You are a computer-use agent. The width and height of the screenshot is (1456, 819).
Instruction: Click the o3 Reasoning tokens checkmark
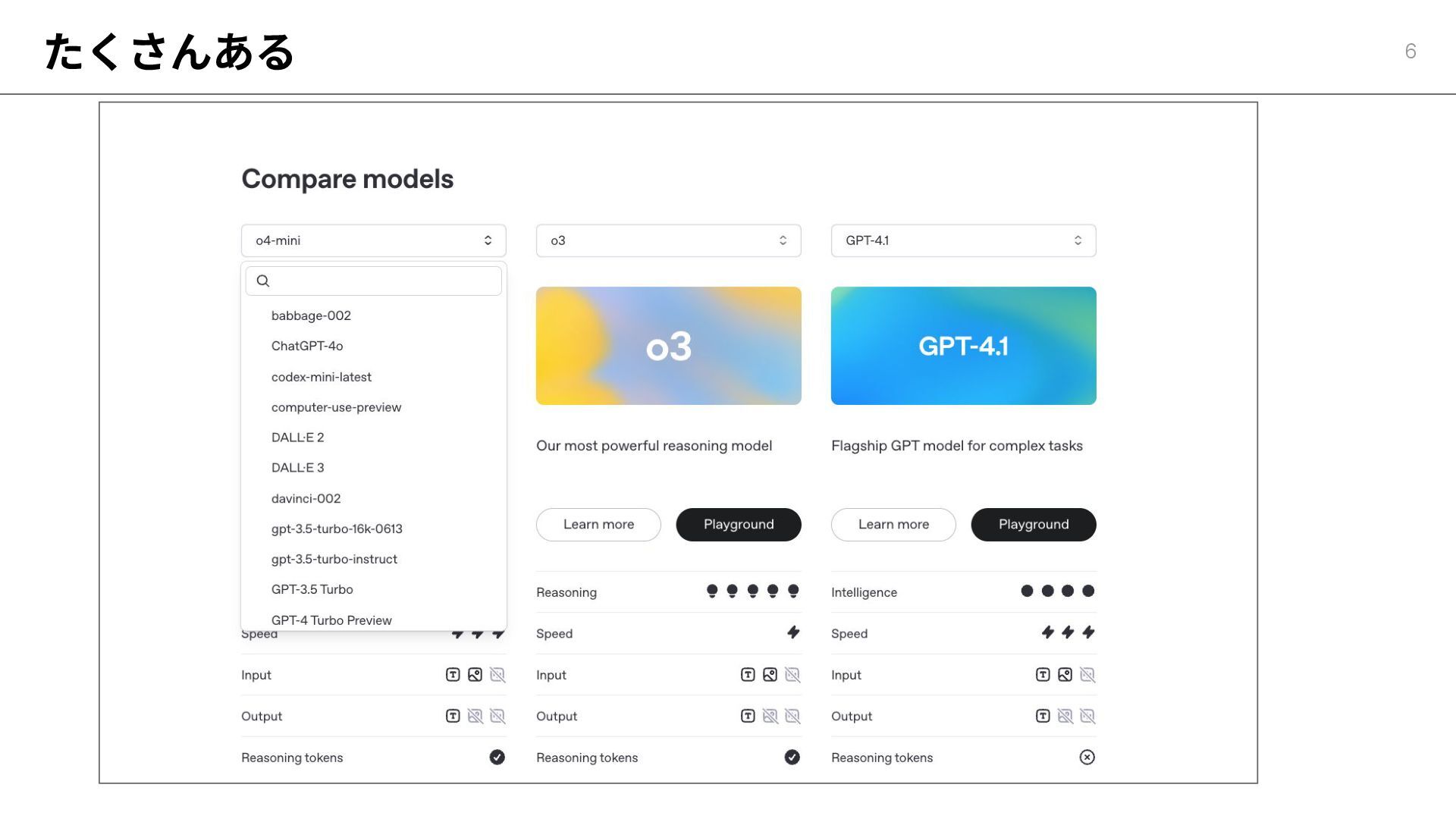click(792, 757)
